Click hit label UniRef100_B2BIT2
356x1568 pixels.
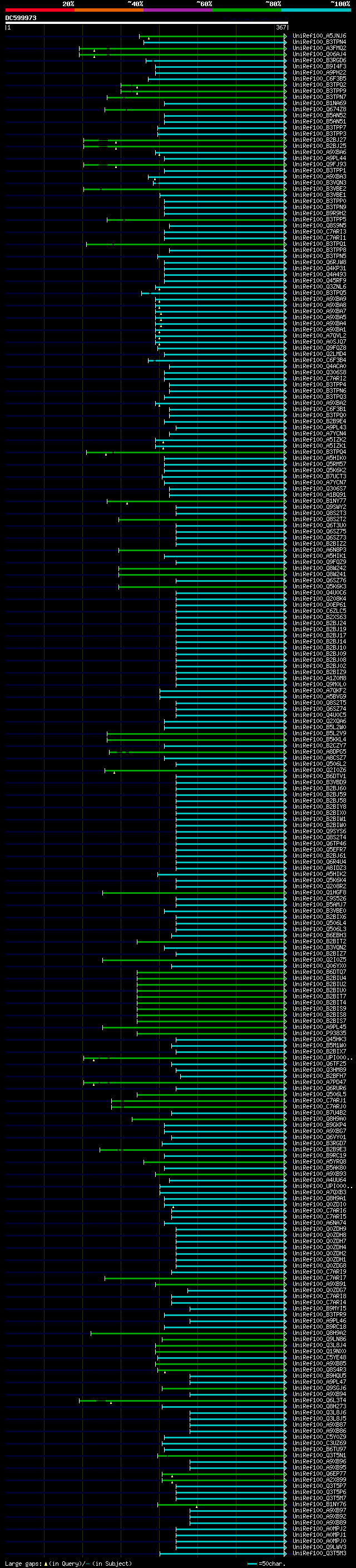(x=319, y=942)
